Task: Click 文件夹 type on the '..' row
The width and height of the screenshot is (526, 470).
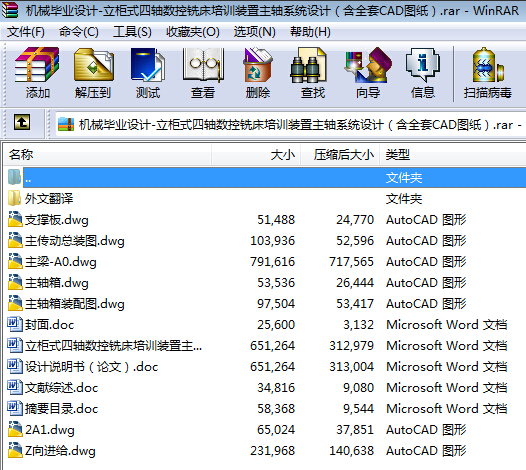Action: (404, 178)
